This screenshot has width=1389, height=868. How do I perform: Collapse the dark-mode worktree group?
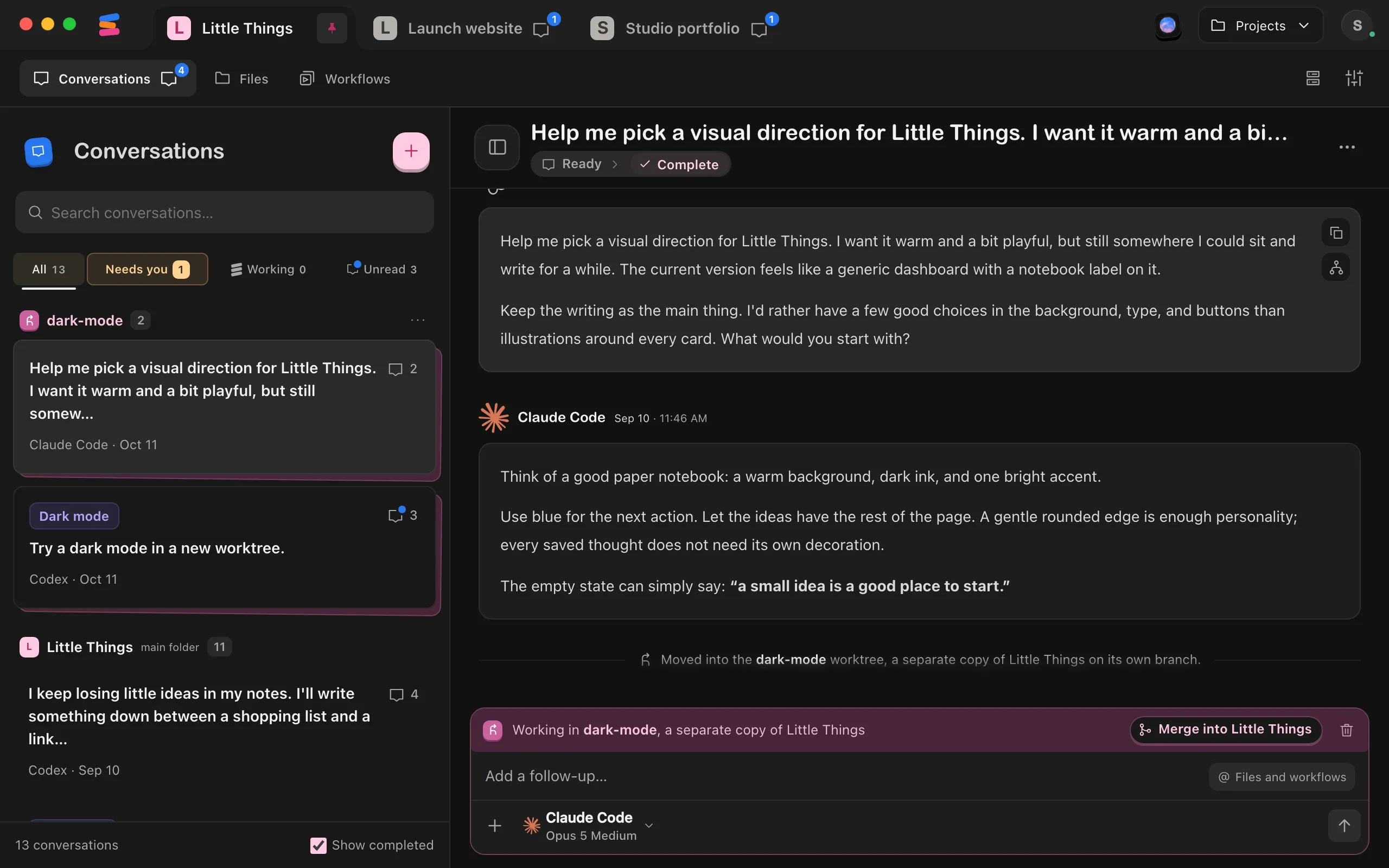(85, 320)
